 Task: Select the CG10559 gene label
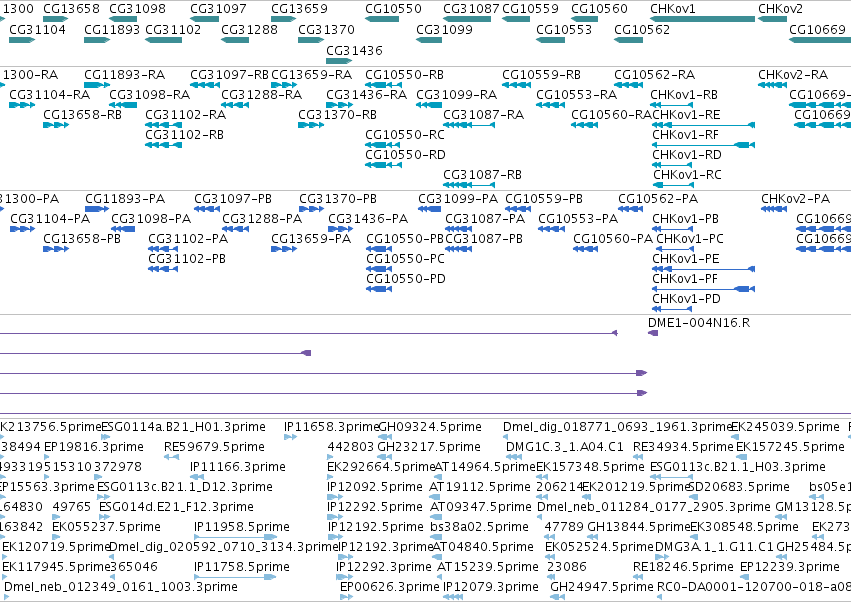tap(530, 9)
